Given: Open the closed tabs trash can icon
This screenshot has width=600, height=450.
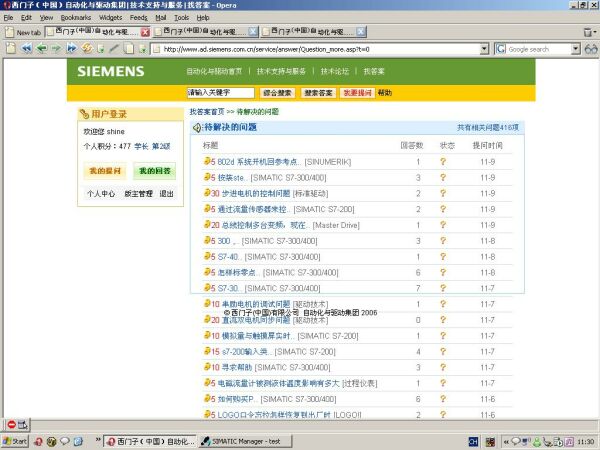Looking at the screenshot, I should coord(588,32).
